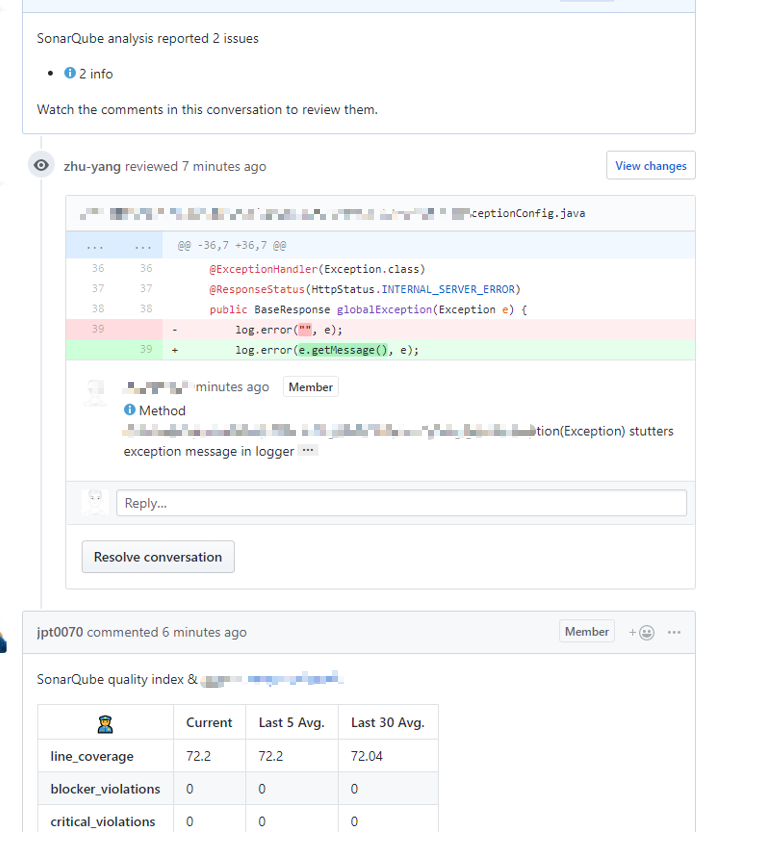
Task: Click the avatar next to the Reply field
Action: [x=95, y=502]
